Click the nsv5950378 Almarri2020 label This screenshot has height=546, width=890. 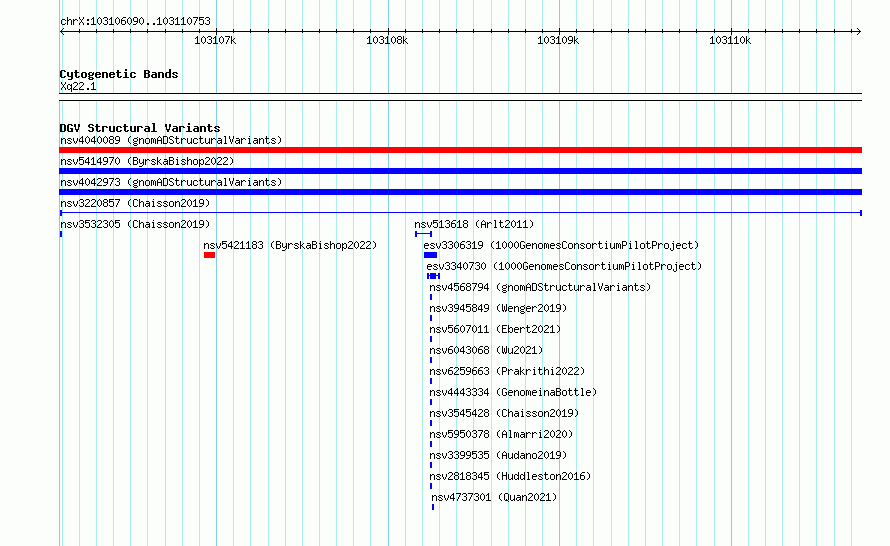(501, 434)
